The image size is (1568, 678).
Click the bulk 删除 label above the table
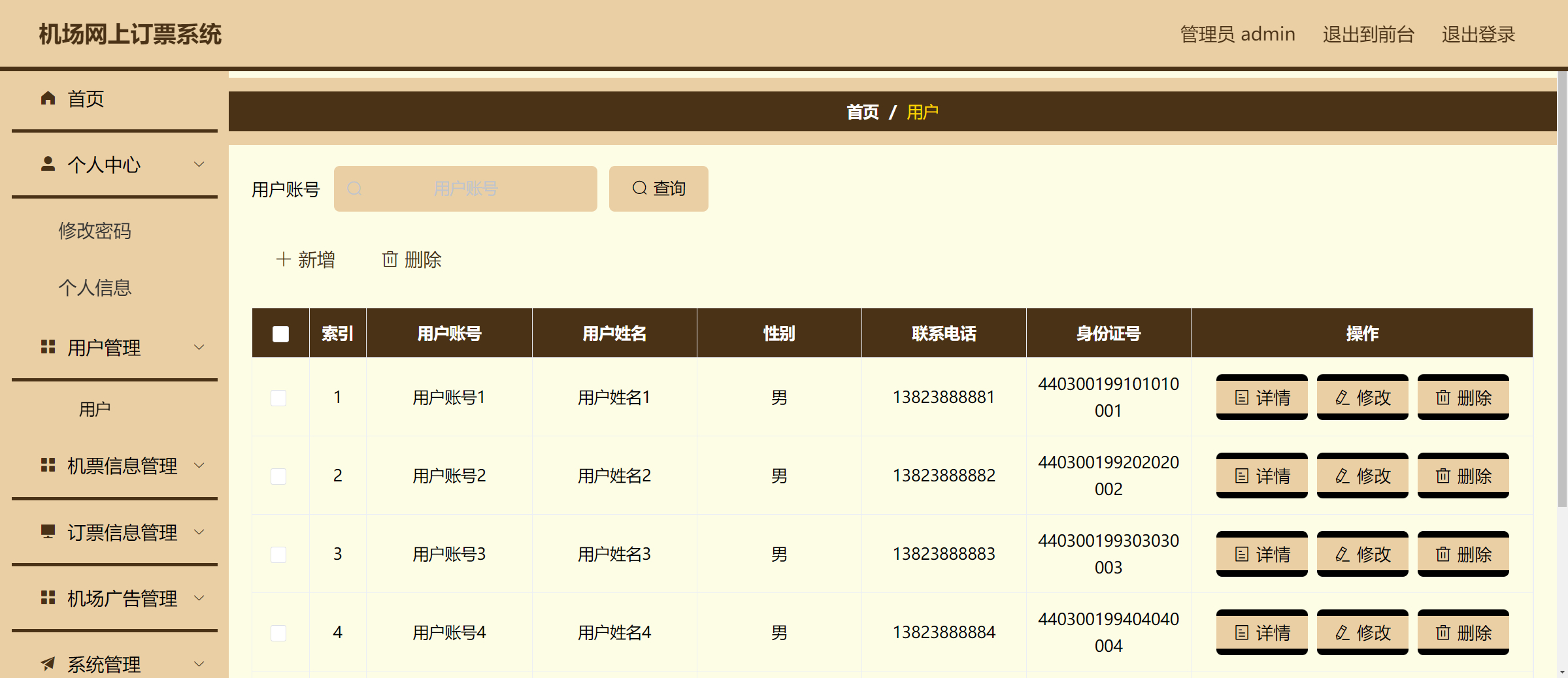(423, 260)
